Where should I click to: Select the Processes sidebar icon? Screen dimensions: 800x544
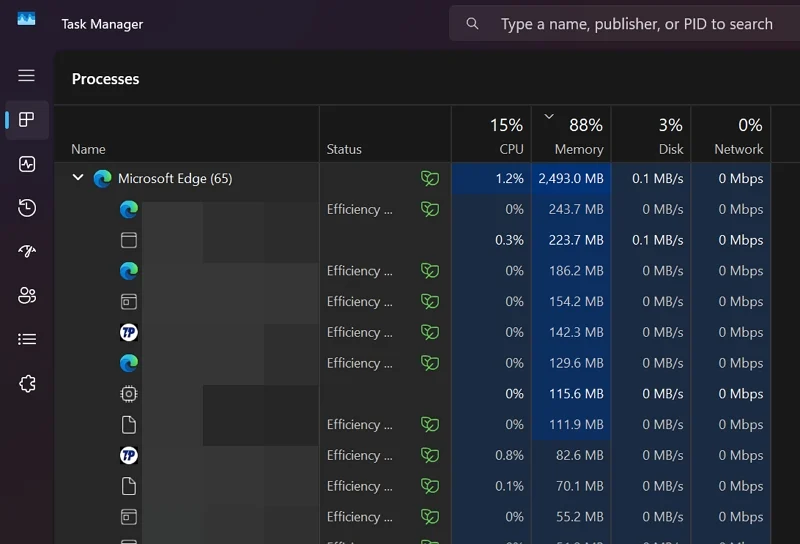27,120
